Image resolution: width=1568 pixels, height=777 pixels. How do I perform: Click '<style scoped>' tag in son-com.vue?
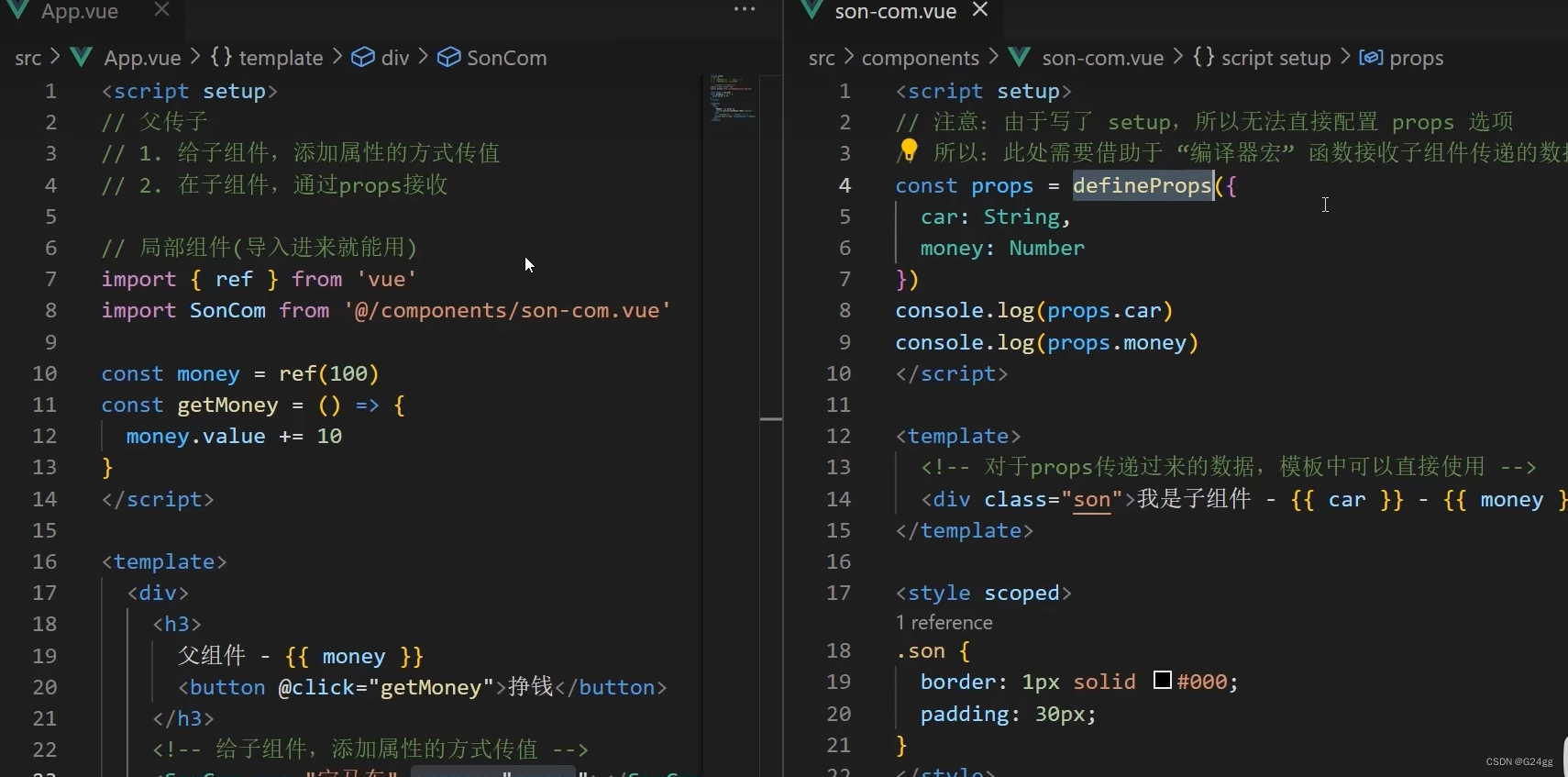(x=984, y=593)
